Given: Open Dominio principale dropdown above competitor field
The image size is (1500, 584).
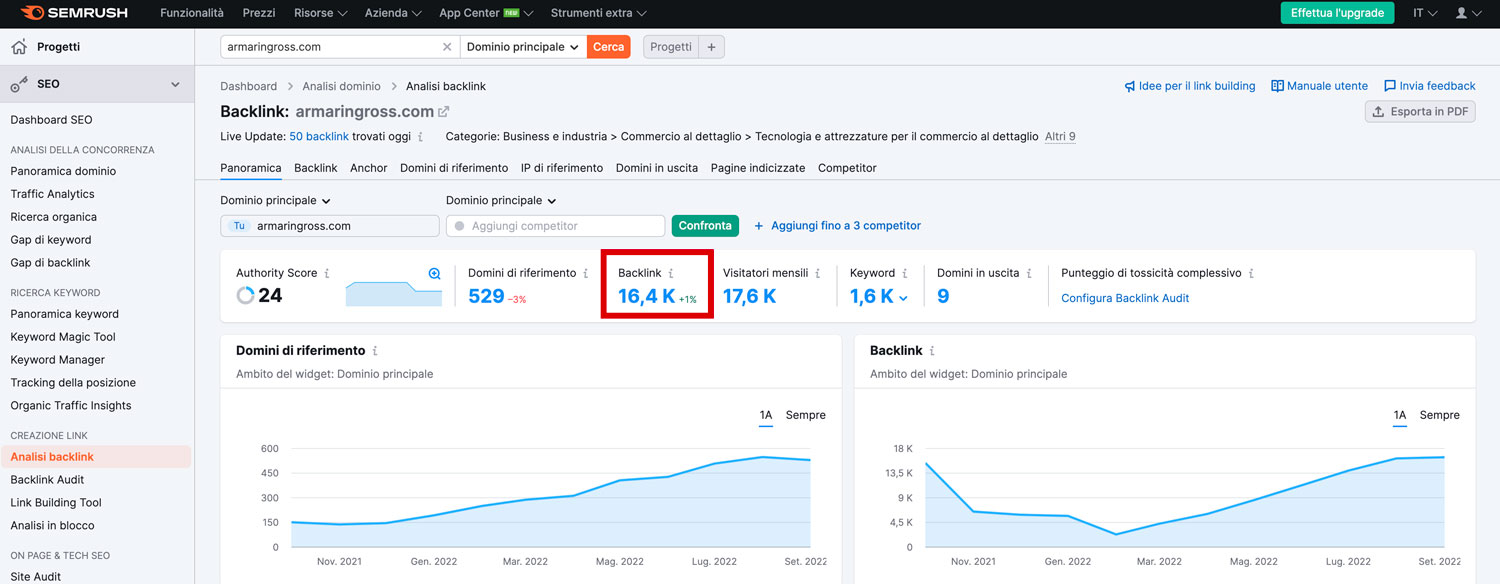Looking at the screenshot, I should [501, 201].
